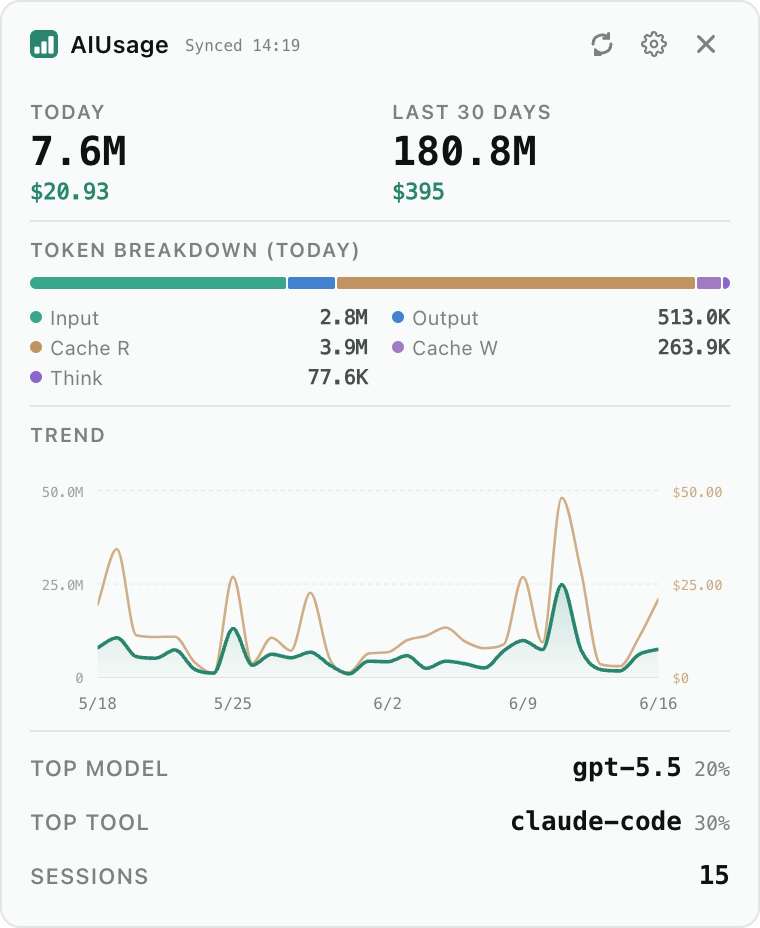Image resolution: width=760 pixels, height=928 pixels.
Task: Click the '50.0M' axis label
Action: (63, 492)
